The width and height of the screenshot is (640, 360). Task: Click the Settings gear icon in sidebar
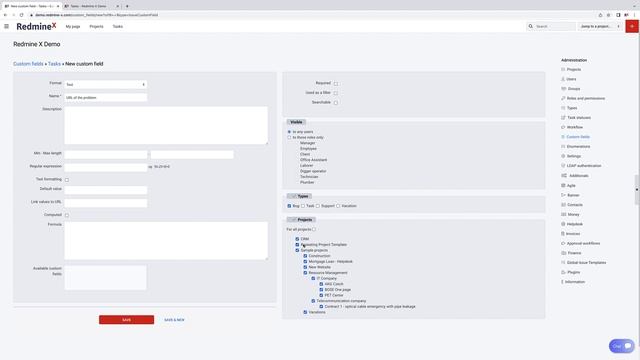tap(563, 156)
